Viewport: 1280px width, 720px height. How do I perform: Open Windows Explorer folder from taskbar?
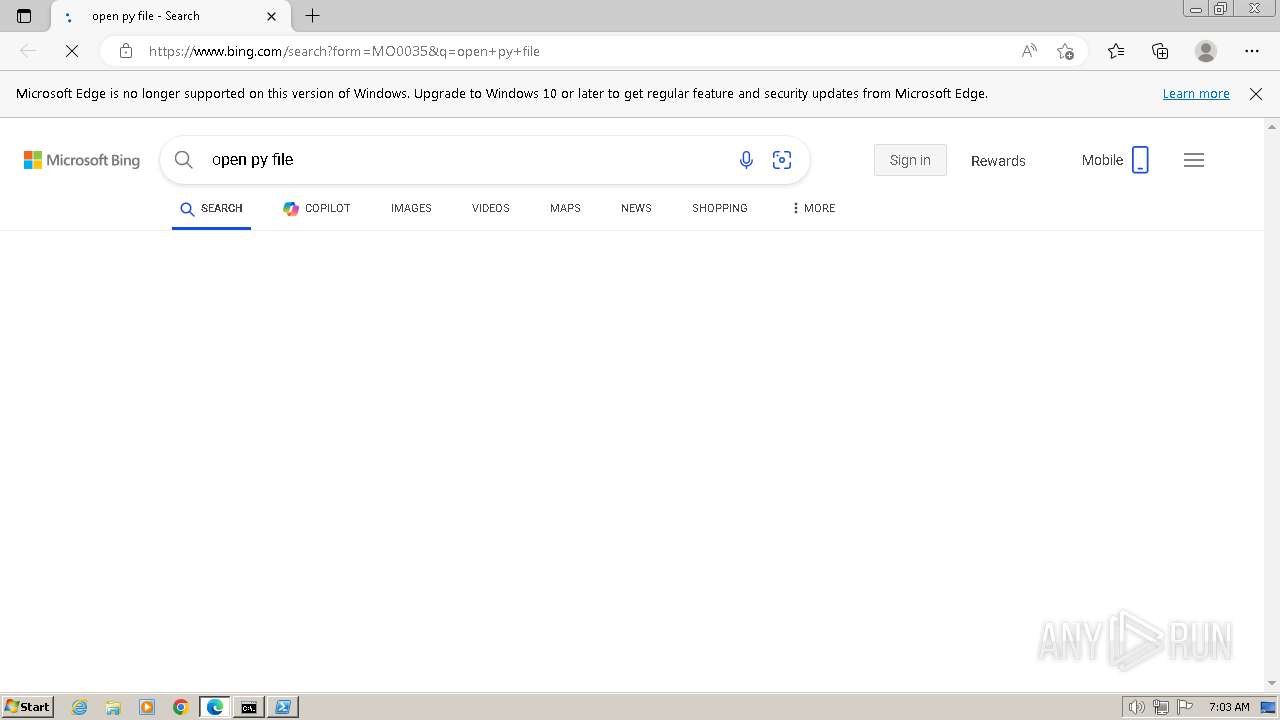tap(113, 707)
